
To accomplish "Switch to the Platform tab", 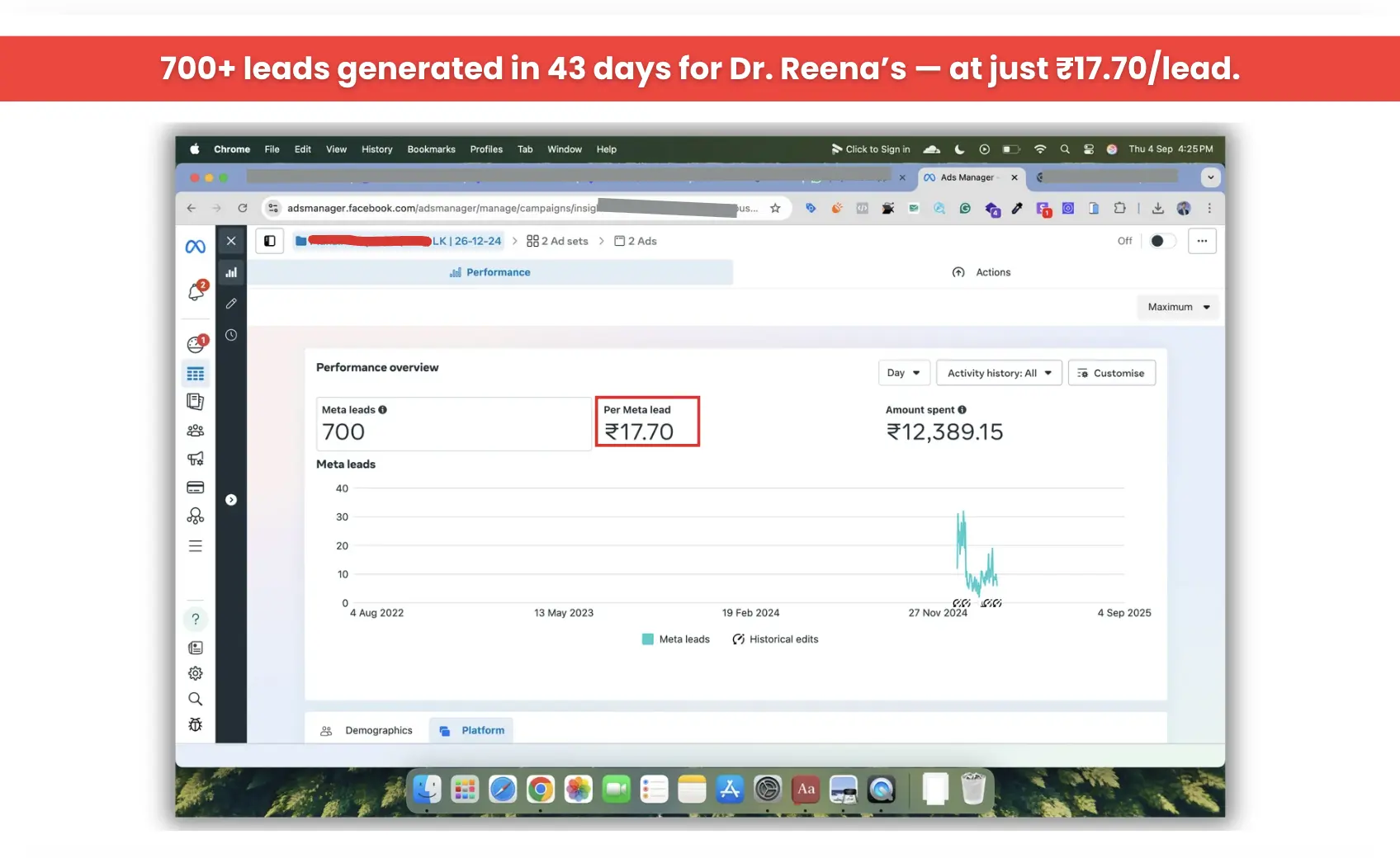I will coord(471,731).
